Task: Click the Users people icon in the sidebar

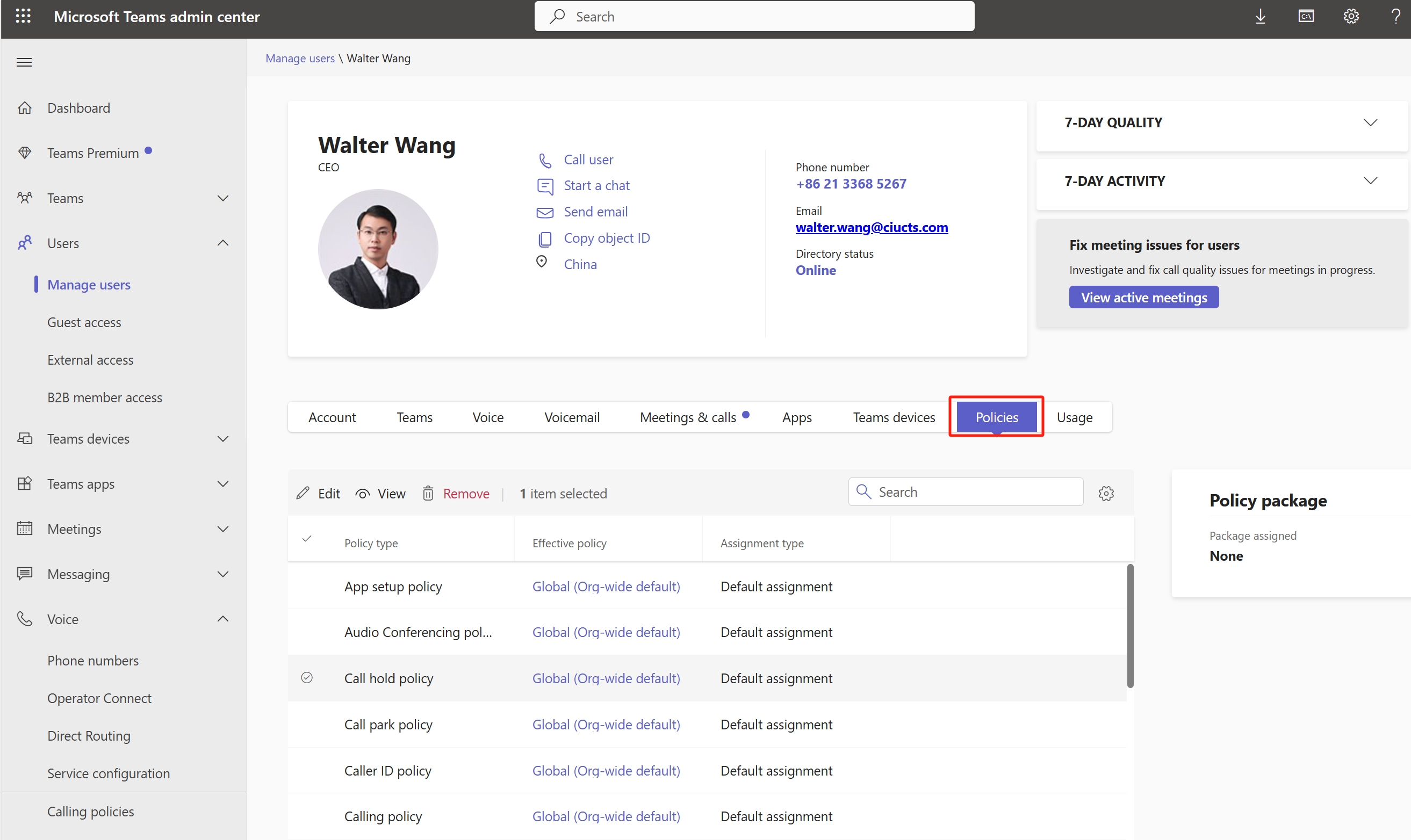Action: tap(24, 243)
